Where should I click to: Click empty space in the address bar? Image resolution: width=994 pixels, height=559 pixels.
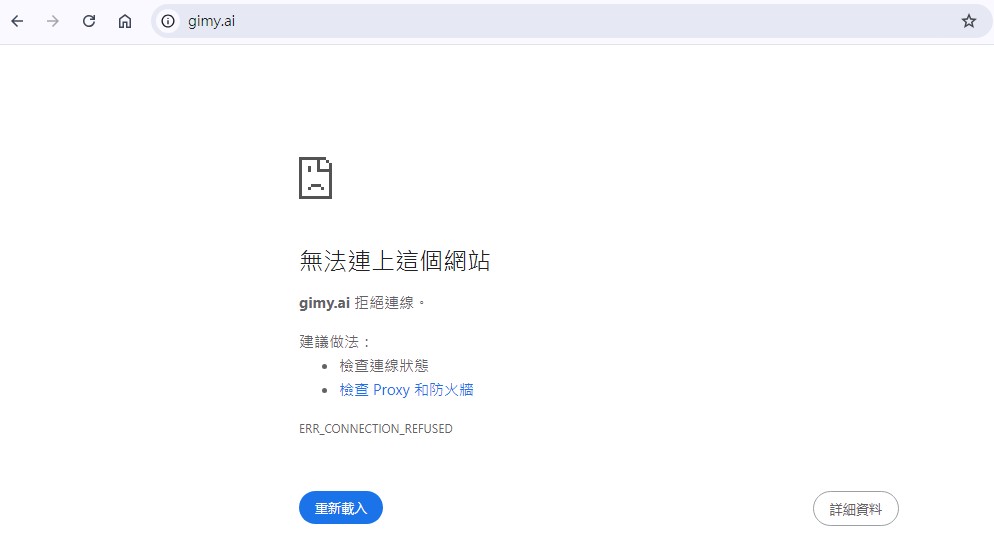(x=600, y=21)
